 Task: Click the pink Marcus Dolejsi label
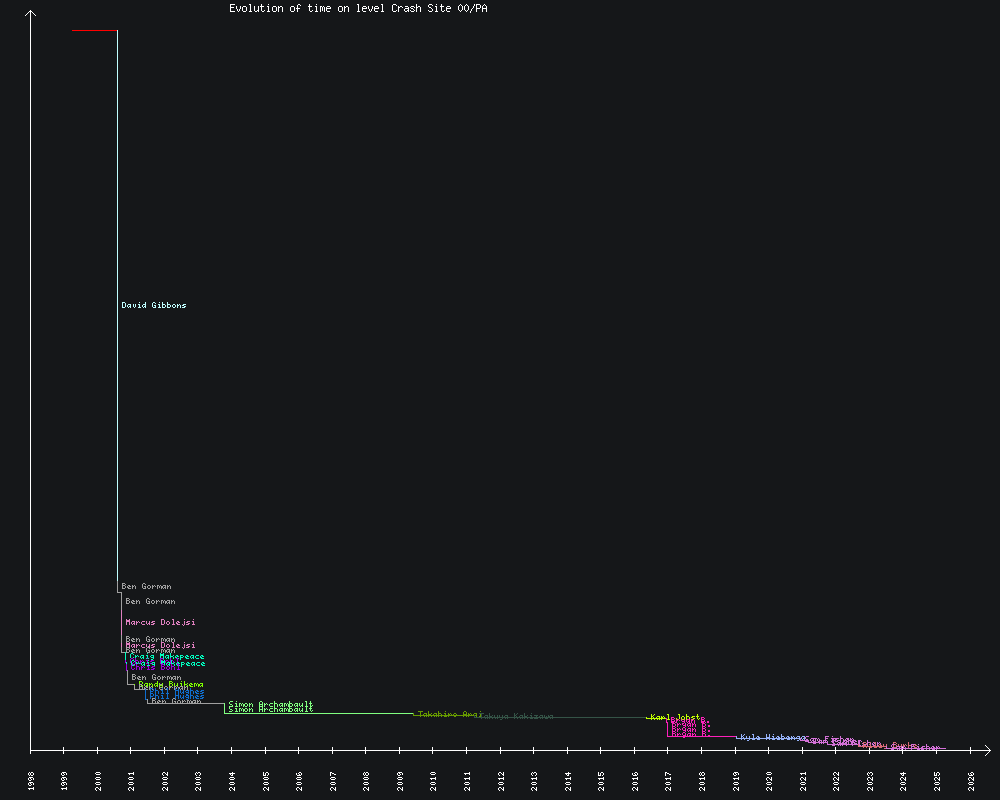click(x=160, y=622)
